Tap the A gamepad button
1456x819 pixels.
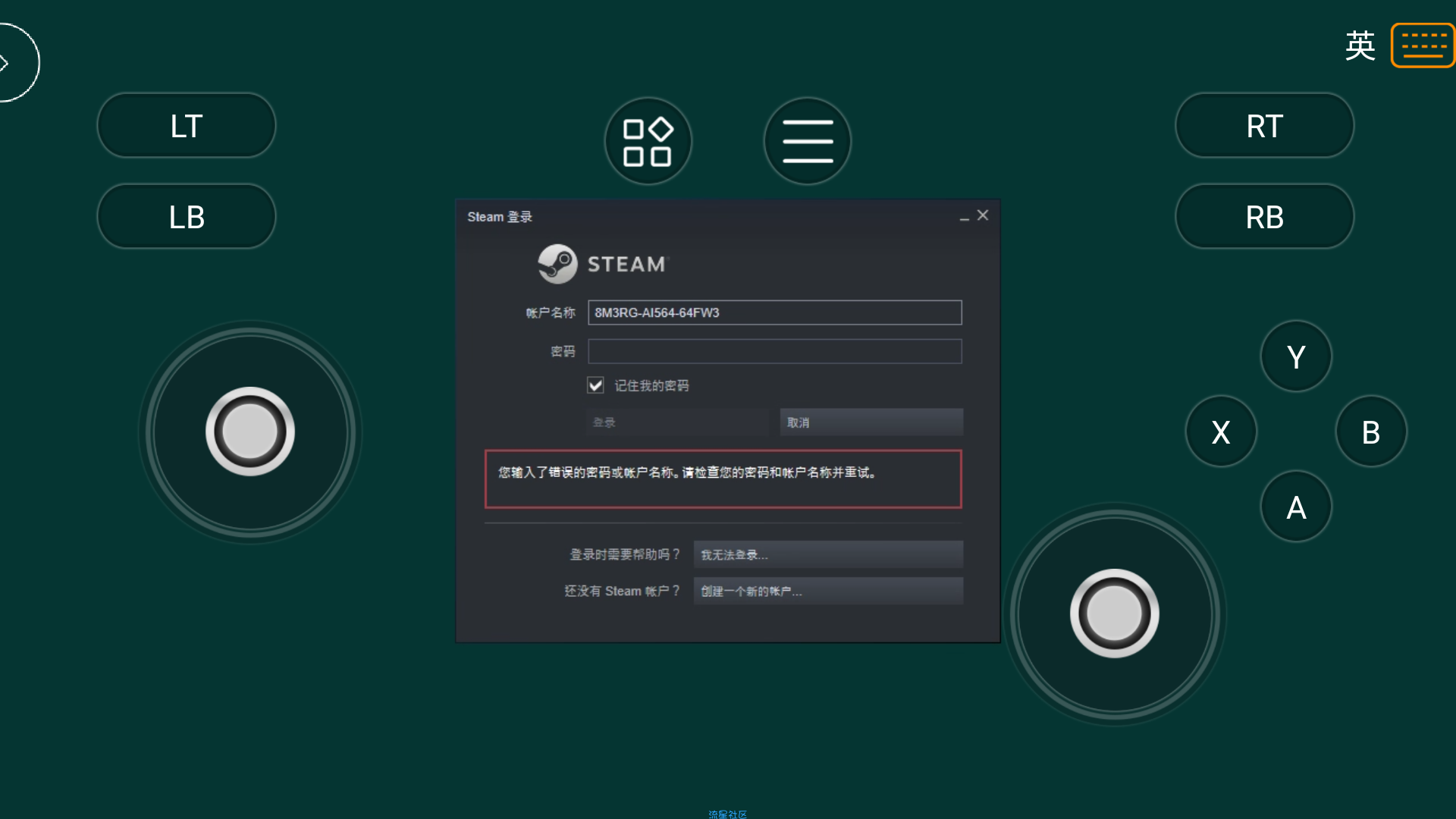click(1296, 507)
